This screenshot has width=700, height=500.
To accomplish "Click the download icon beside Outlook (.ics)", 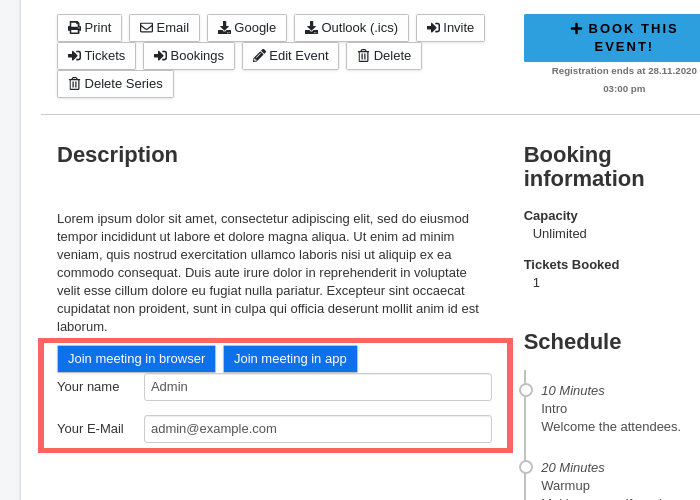I will 311,28.
